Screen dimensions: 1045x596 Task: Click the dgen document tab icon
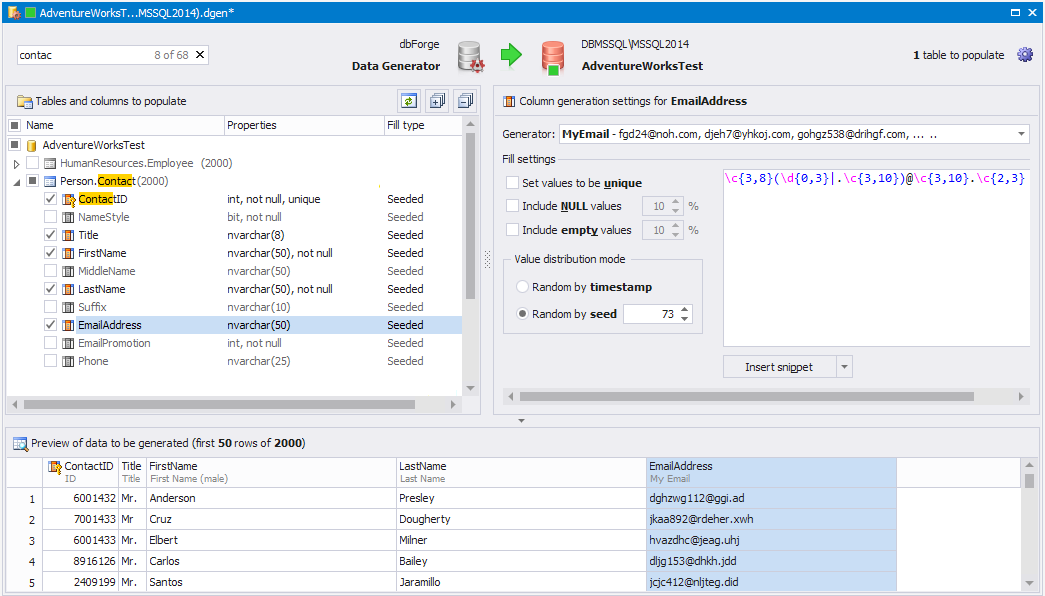pos(14,12)
